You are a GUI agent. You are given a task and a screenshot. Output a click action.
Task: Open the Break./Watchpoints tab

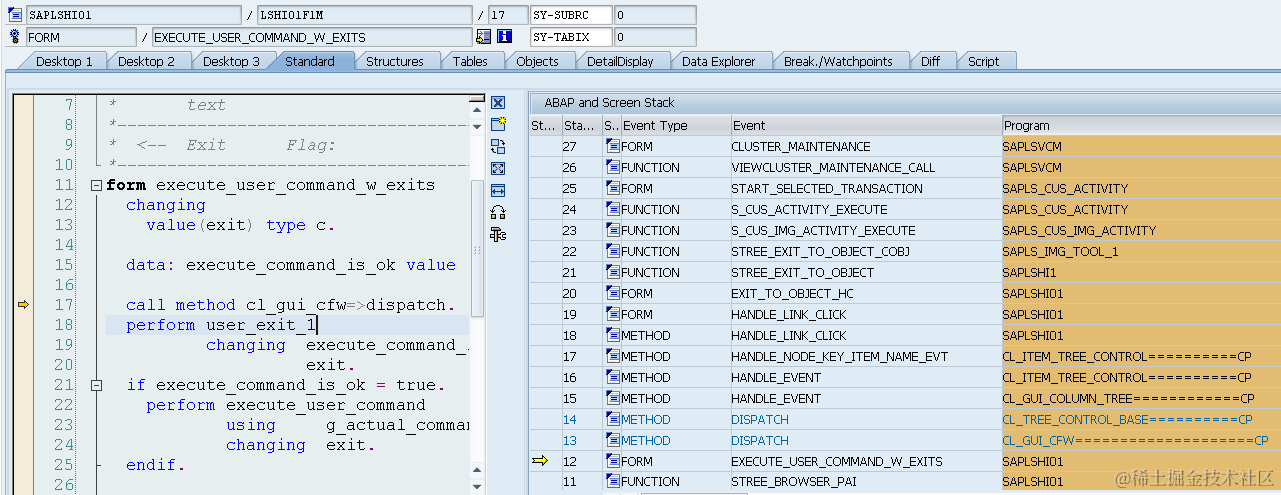(x=838, y=61)
